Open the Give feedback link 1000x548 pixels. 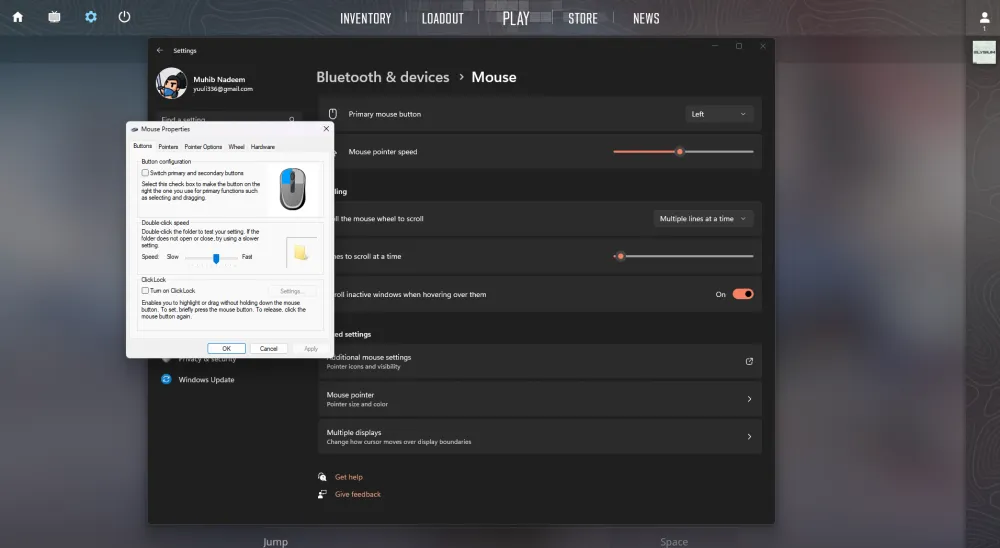[358, 494]
